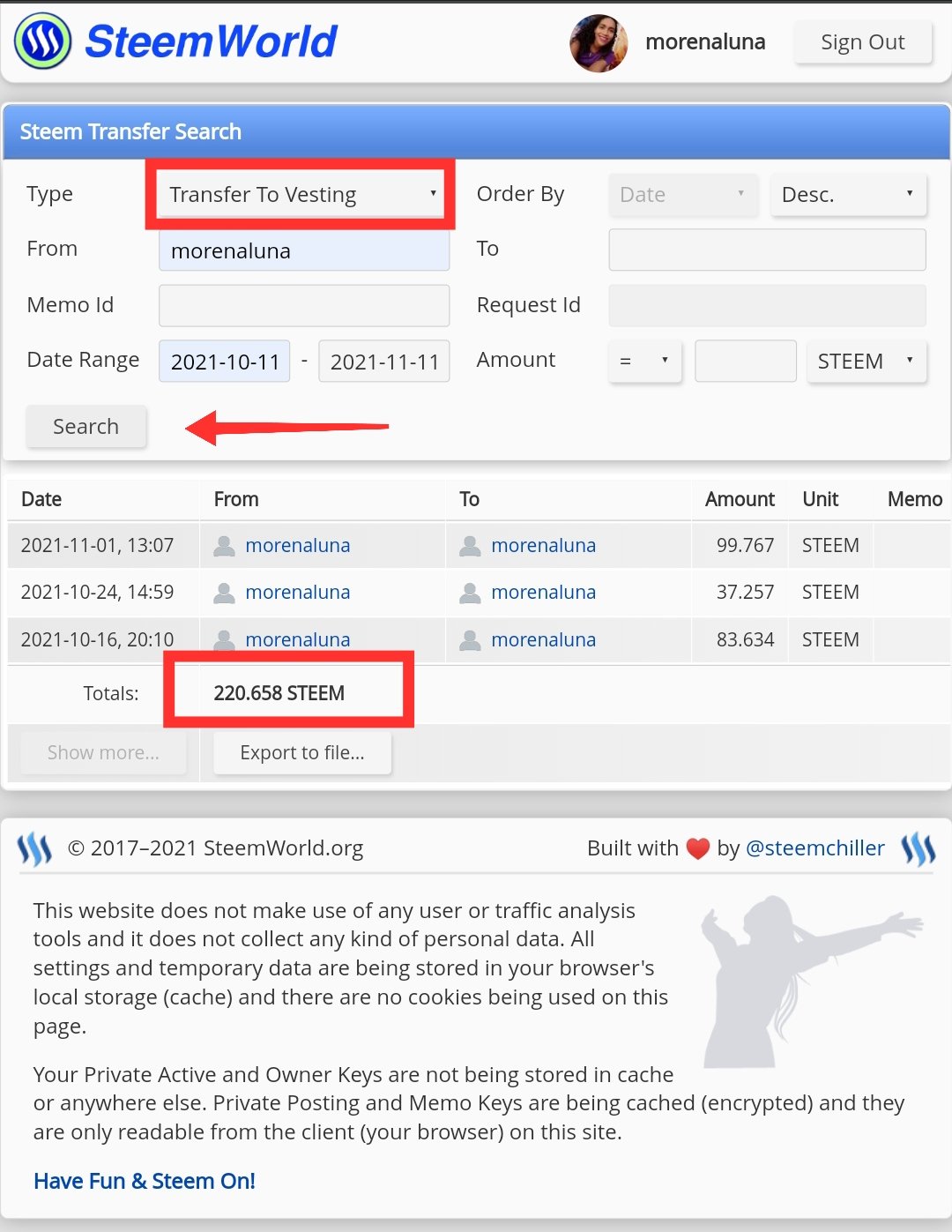Viewport: 952px width, 1232px height.
Task: Click the Memo column header
Action: [x=915, y=499]
